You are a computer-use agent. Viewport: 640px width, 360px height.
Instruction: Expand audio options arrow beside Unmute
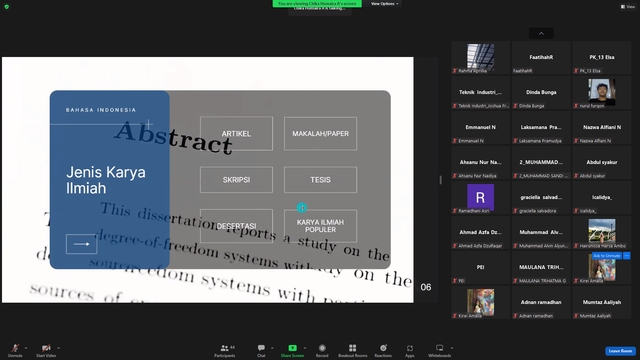click(x=26, y=348)
